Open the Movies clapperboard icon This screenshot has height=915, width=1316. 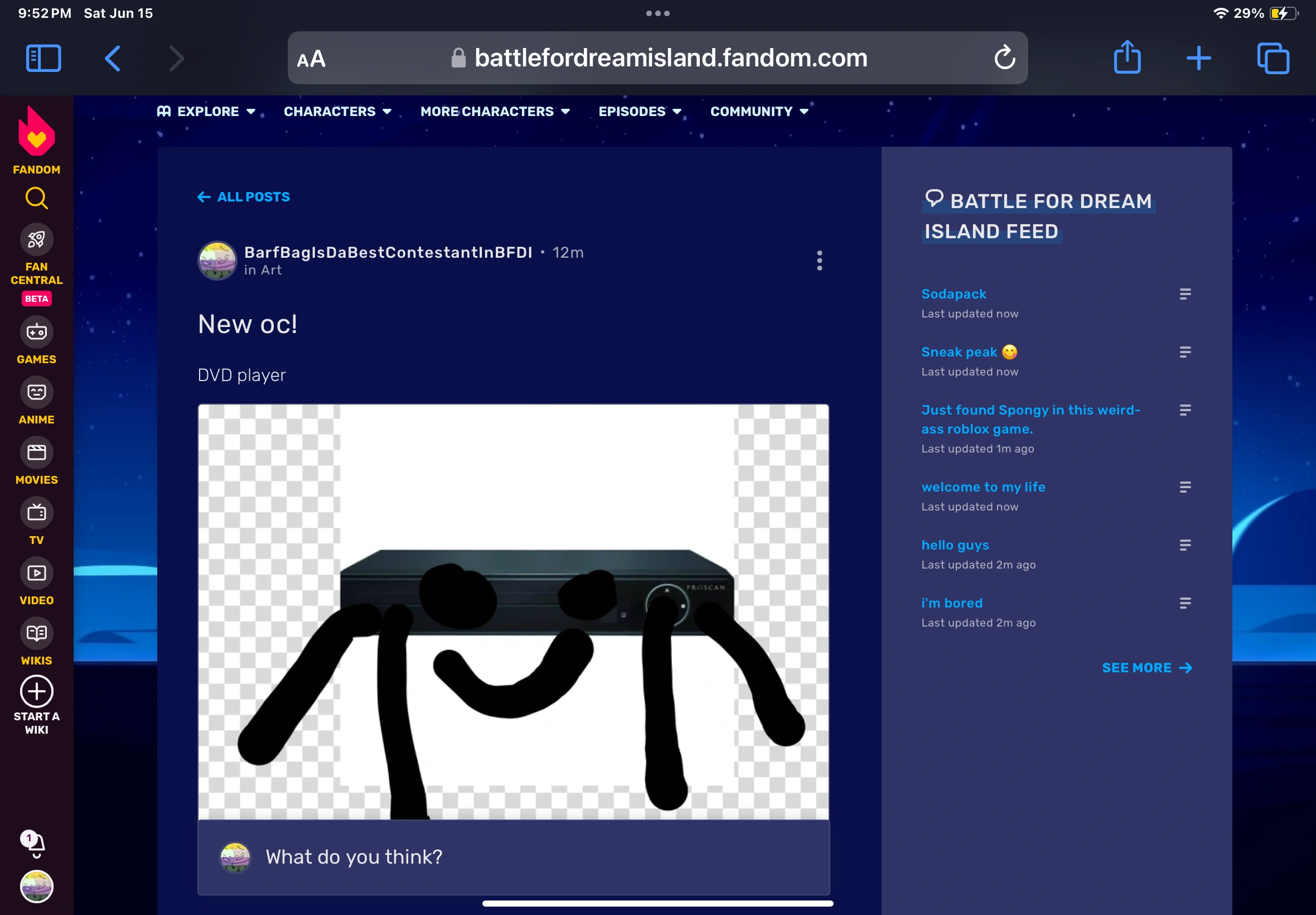coord(36,452)
